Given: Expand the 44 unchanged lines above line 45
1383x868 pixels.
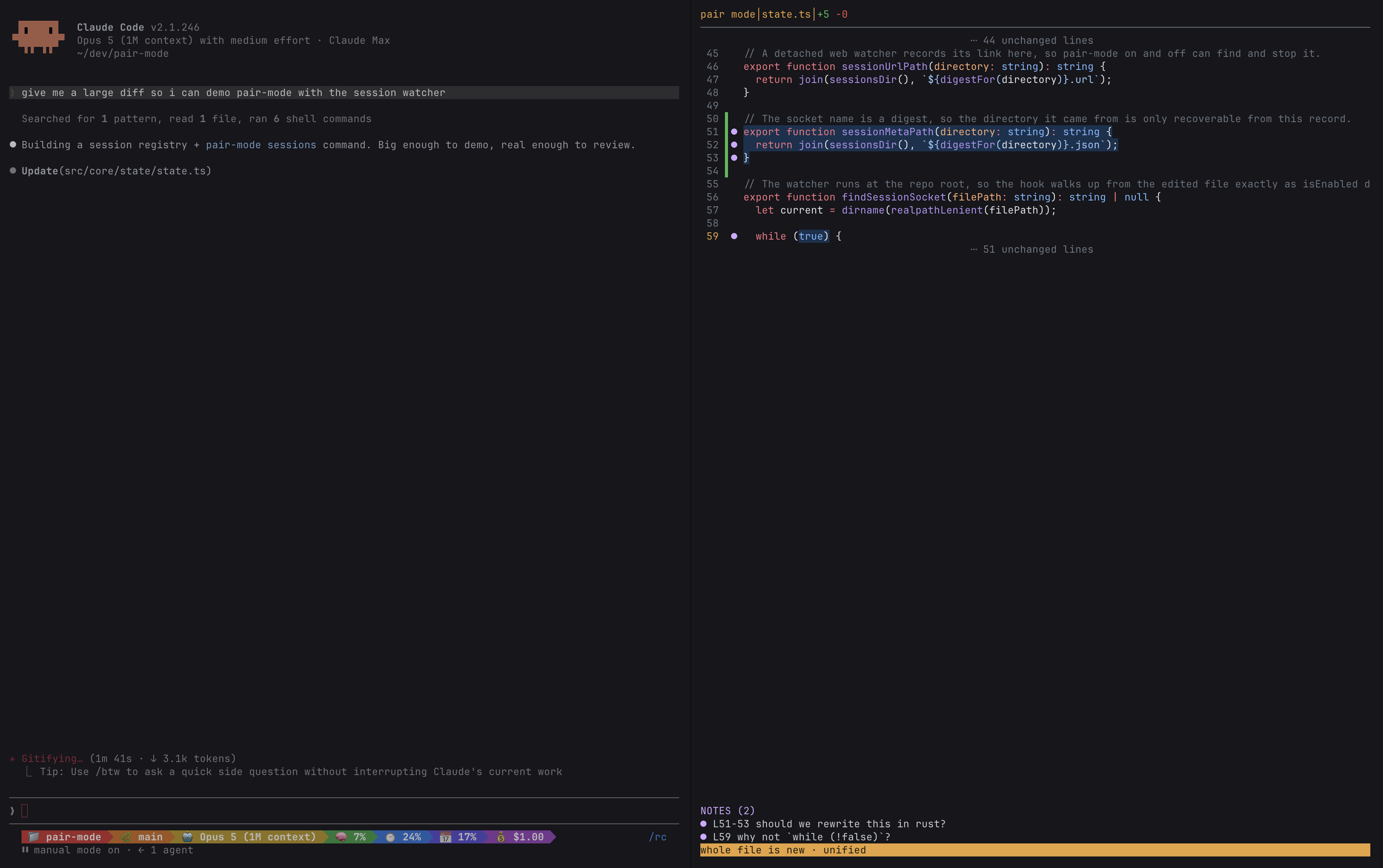Looking at the screenshot, I should point(1031,40).
